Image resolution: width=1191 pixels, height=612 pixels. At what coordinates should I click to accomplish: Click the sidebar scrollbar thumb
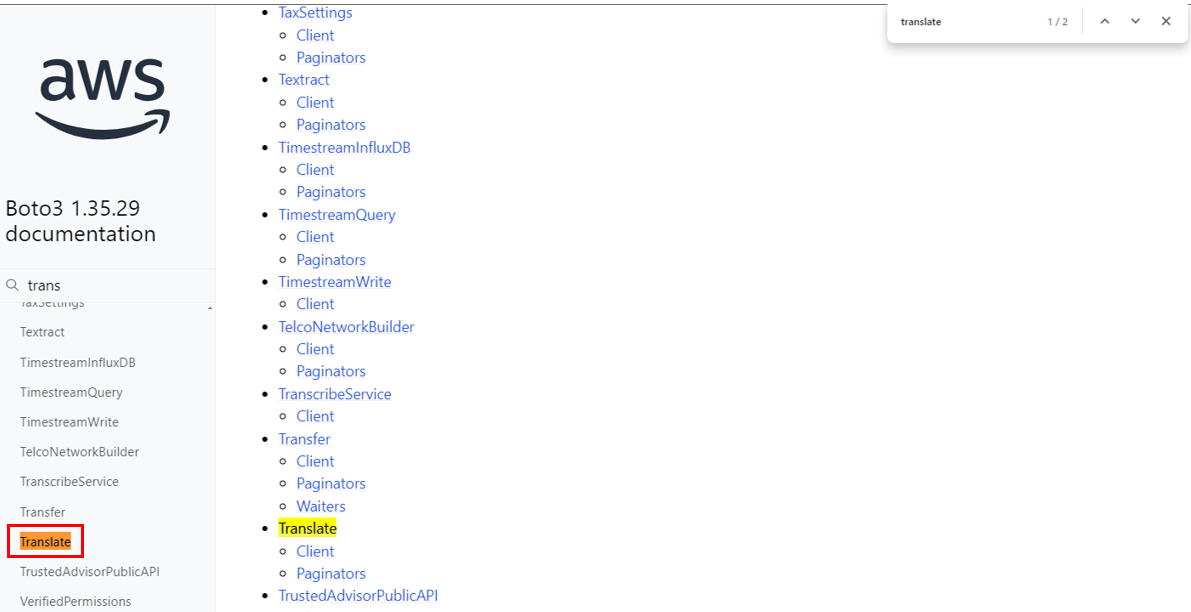[x=210, y=310]
